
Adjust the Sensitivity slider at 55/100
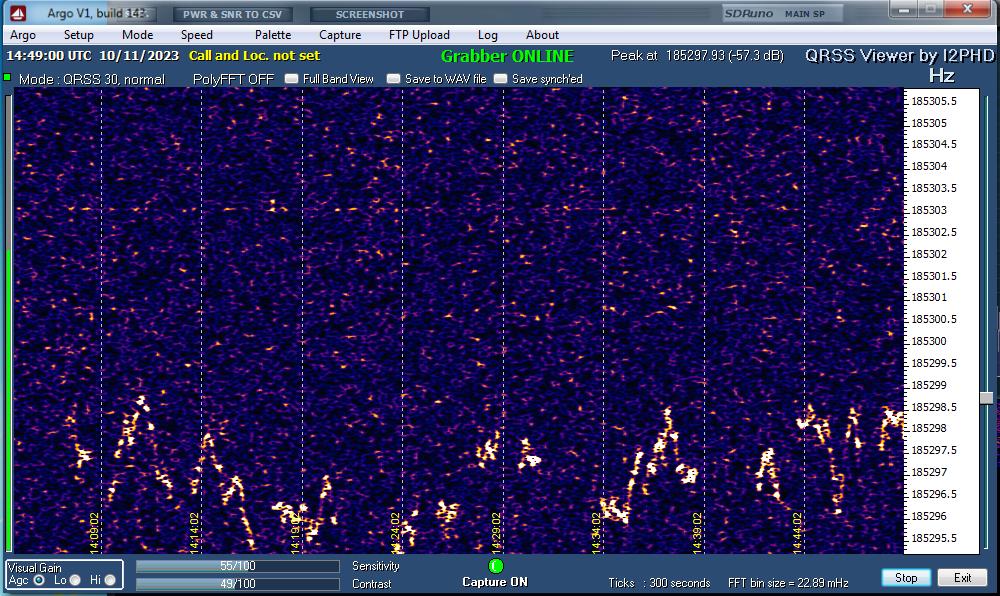click(238, 566)
